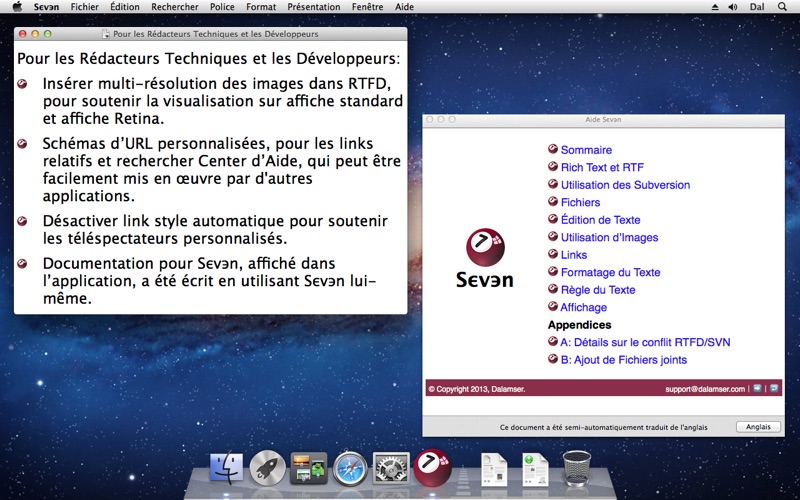Open the Dal user menu in the menu bar
The width and height of the screenshot is (800, 500).
coord(757,7)
